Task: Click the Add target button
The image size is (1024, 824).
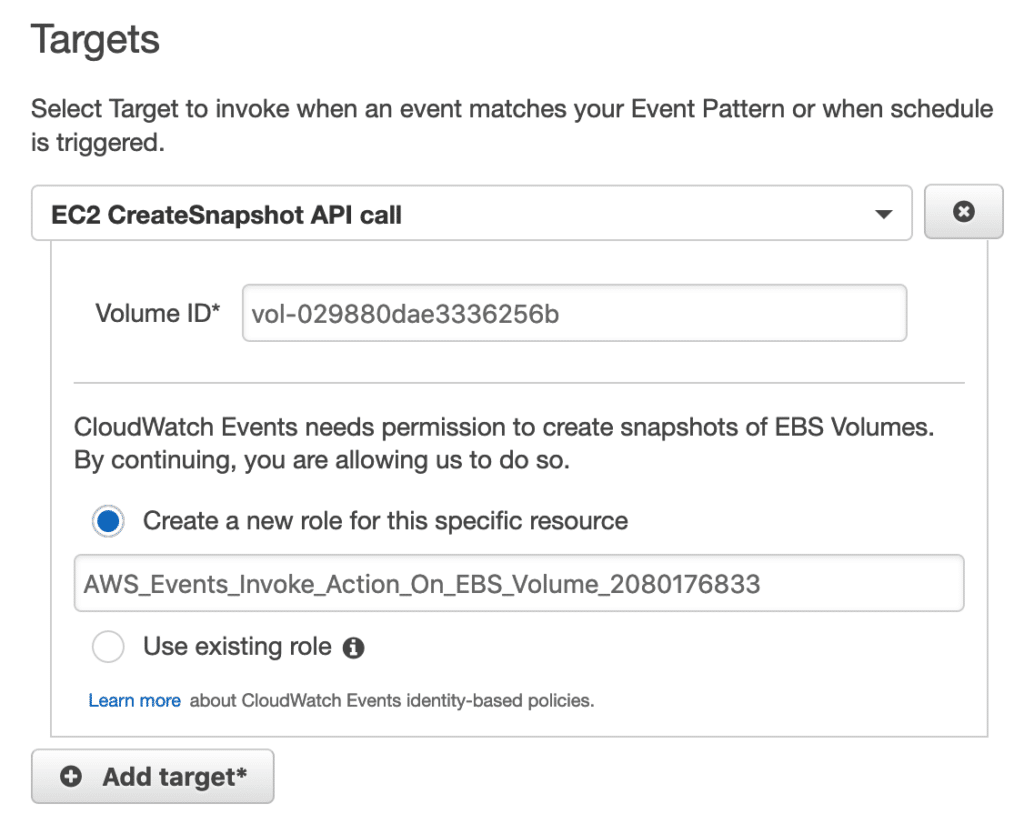Action: pyautogui.click(x=152, y=776)
